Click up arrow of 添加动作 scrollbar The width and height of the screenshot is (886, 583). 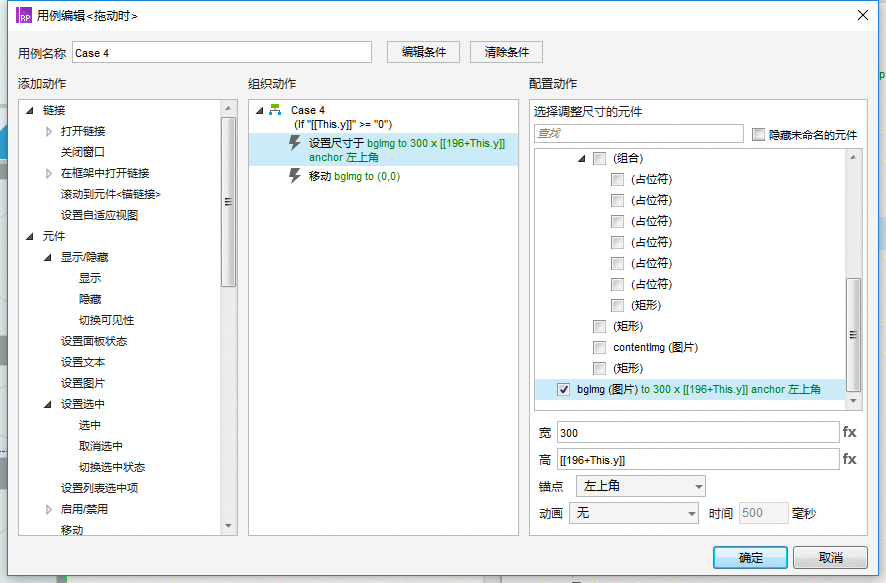click(x=228, y=108)
